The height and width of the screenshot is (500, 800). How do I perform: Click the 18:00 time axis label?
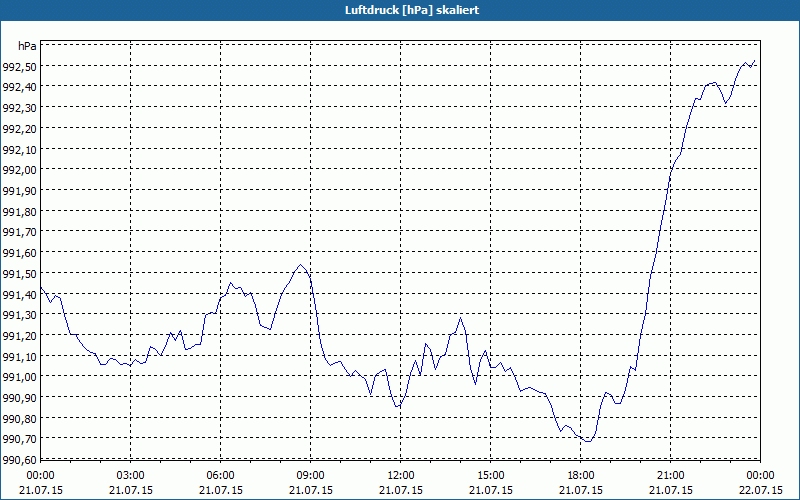581,476
